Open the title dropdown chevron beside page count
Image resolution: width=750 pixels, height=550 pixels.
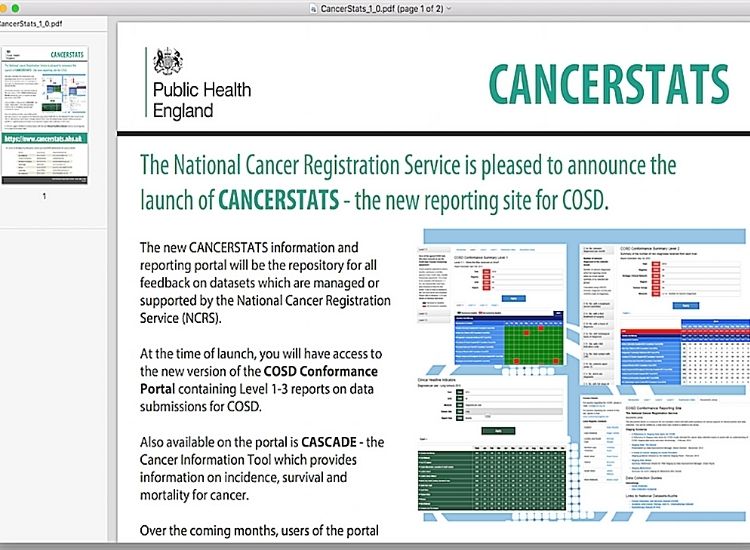[x=449, y=8]
